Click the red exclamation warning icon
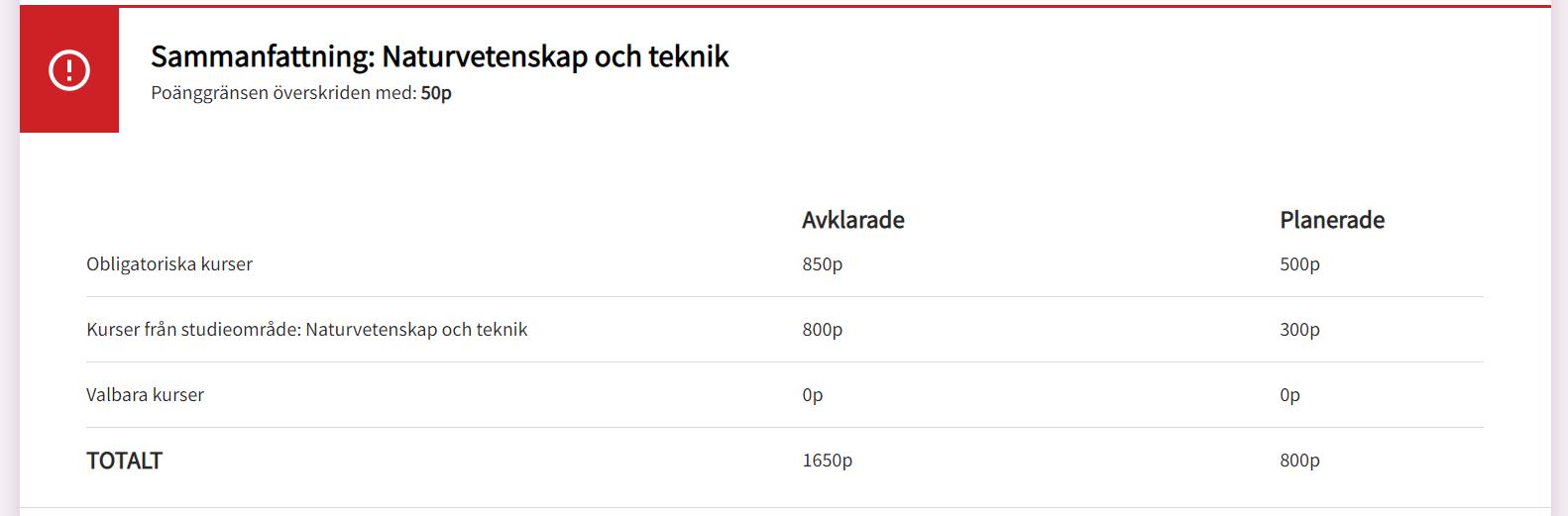 [69, 70]
